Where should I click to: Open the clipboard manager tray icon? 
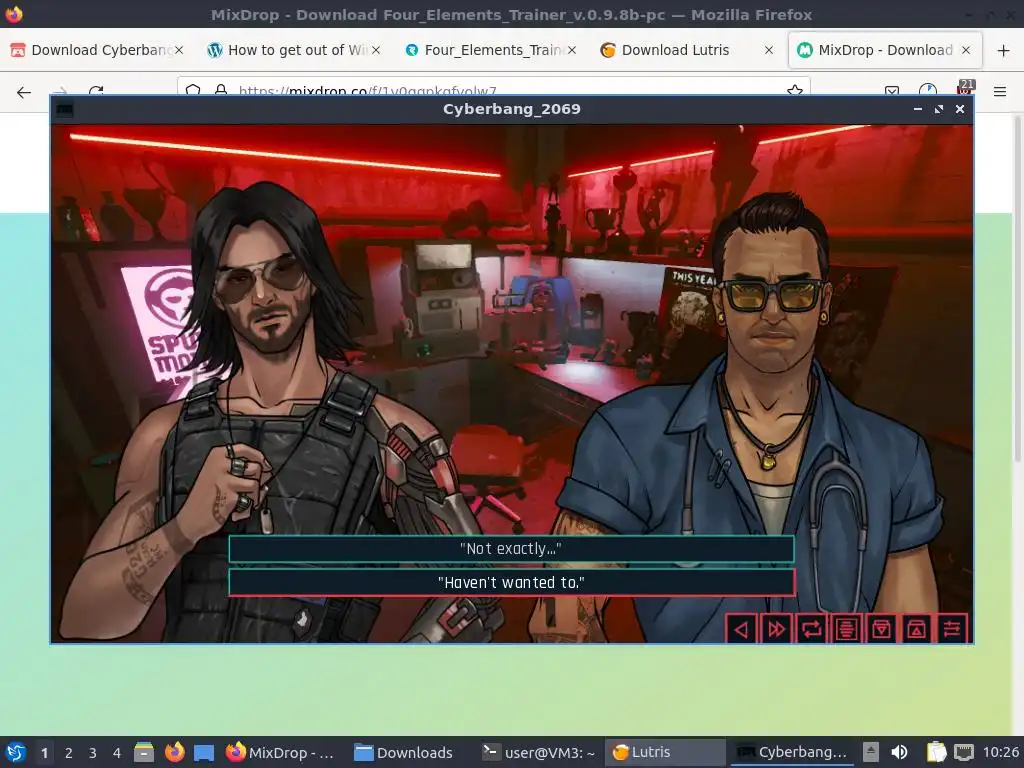coord(936,752)
